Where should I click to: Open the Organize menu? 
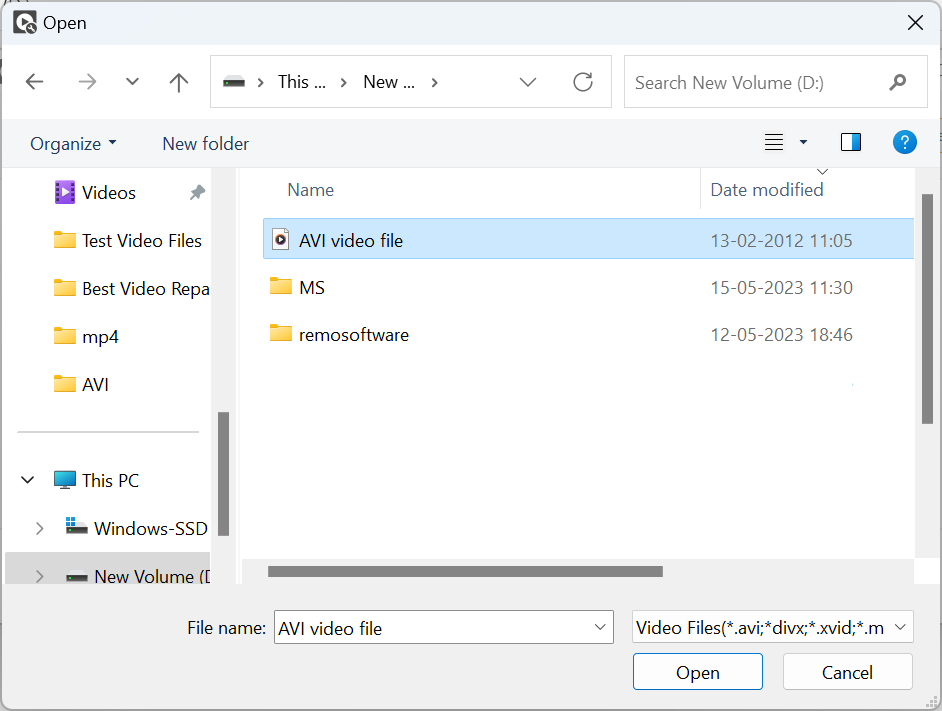[72, 143]
